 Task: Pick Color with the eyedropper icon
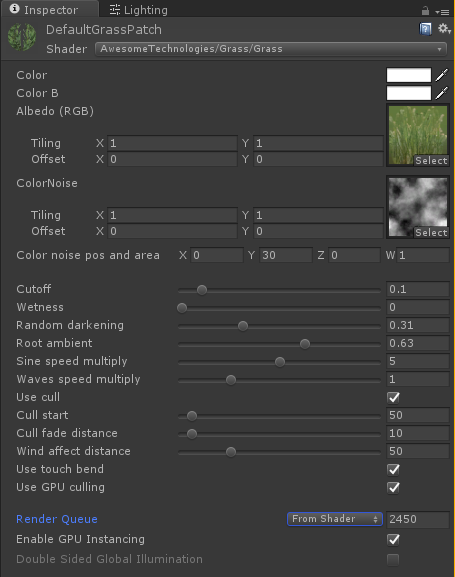coord(442,75)
